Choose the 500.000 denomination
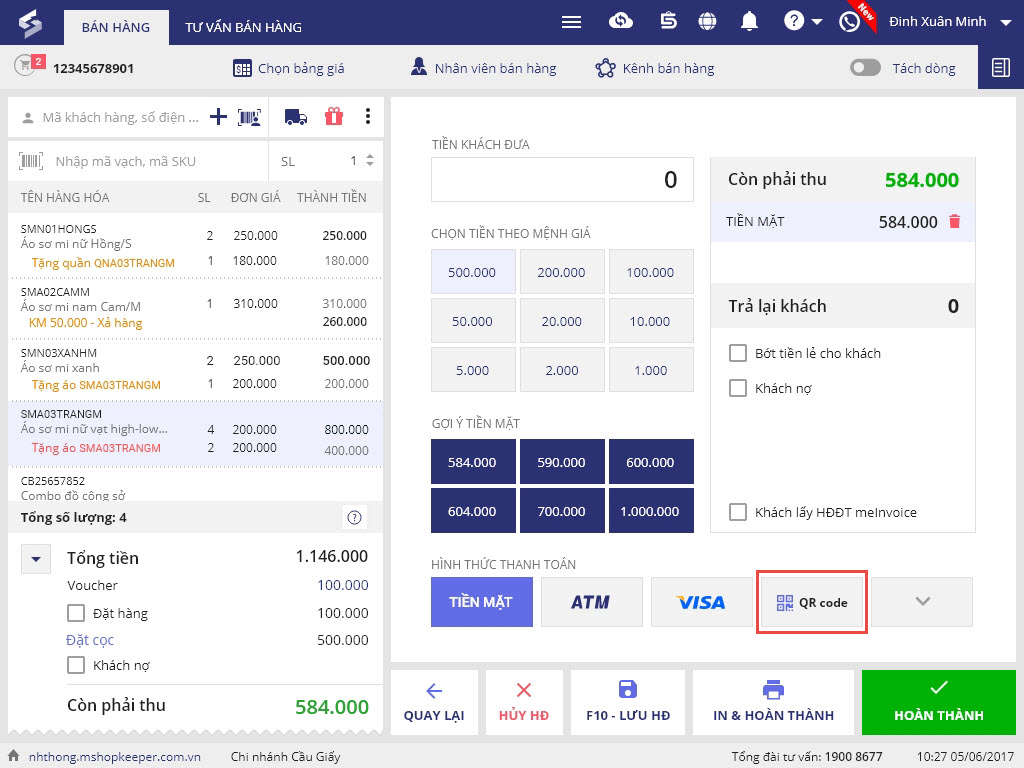This screenshot has height=768, width=1024. (473, 272)
